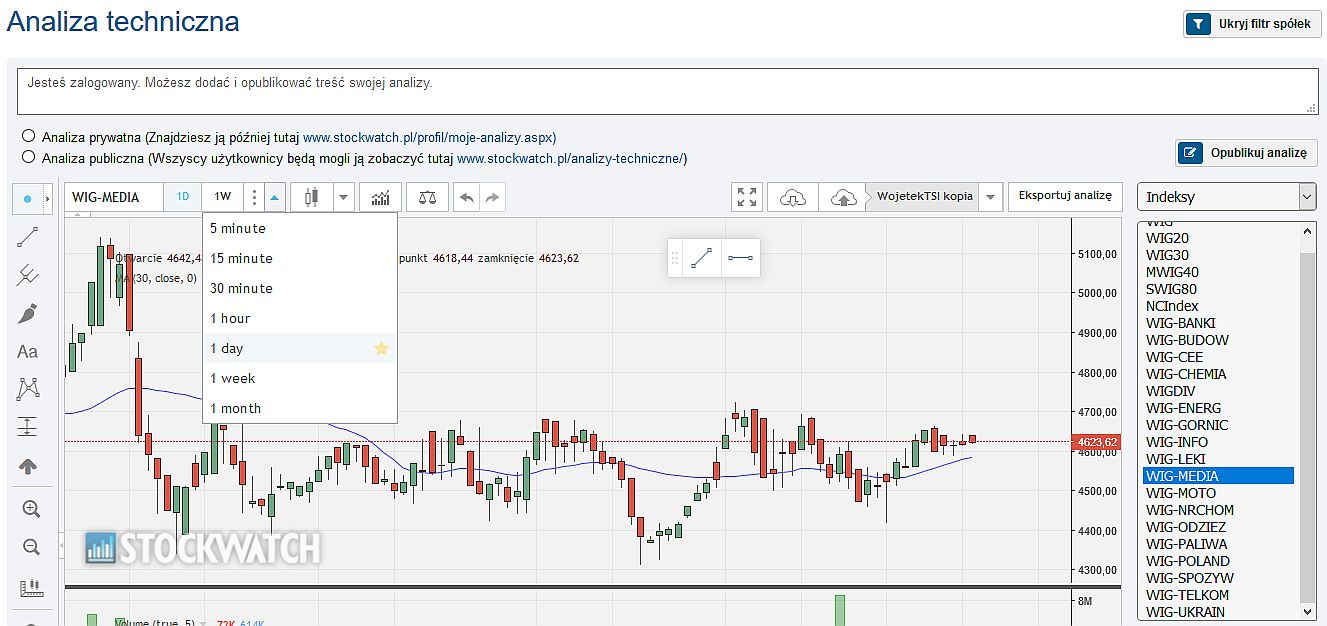This screenshot has width=1327, height=626.
Task: Pick the horizontal segment in floating toolbar
Action: tap(740, 258)
